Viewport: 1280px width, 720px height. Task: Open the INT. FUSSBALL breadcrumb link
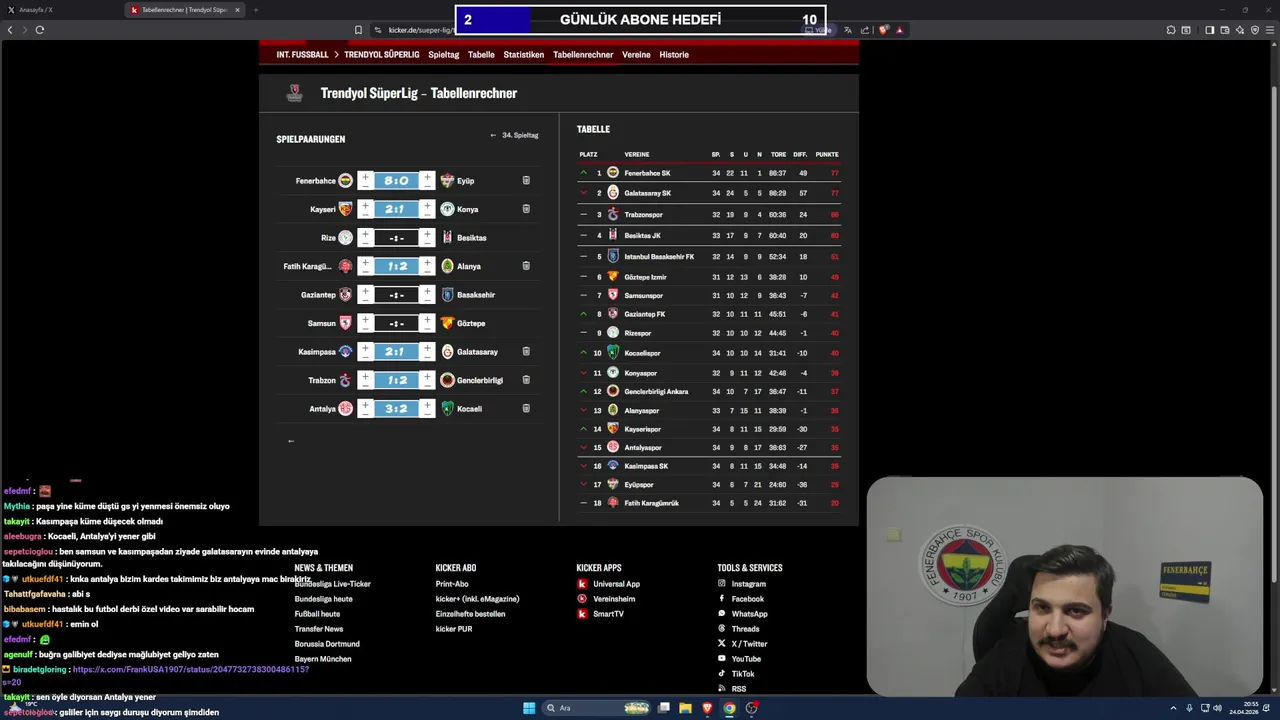(302, 55)
